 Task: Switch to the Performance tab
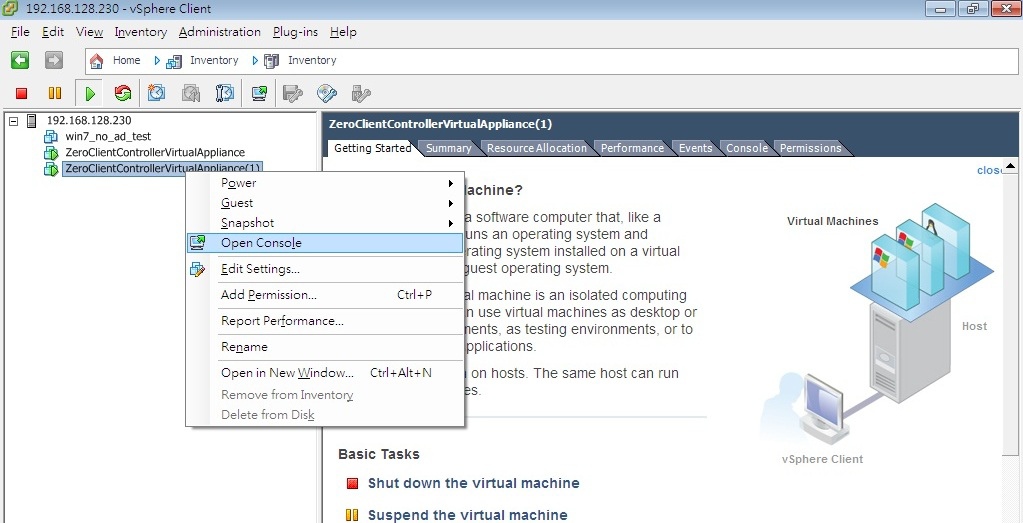[x=632, y=149]
